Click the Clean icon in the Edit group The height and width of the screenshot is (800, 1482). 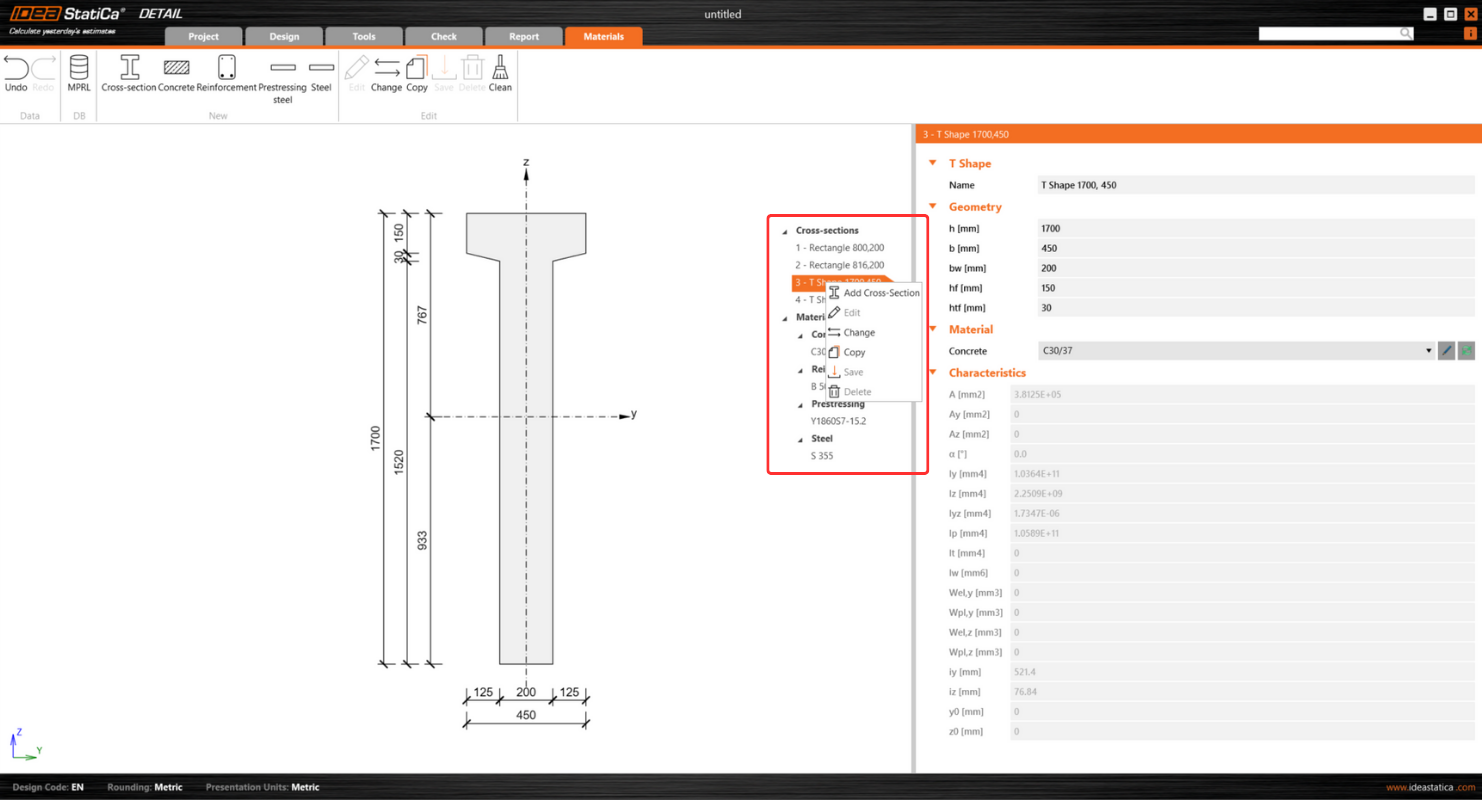tap(499, 72)
